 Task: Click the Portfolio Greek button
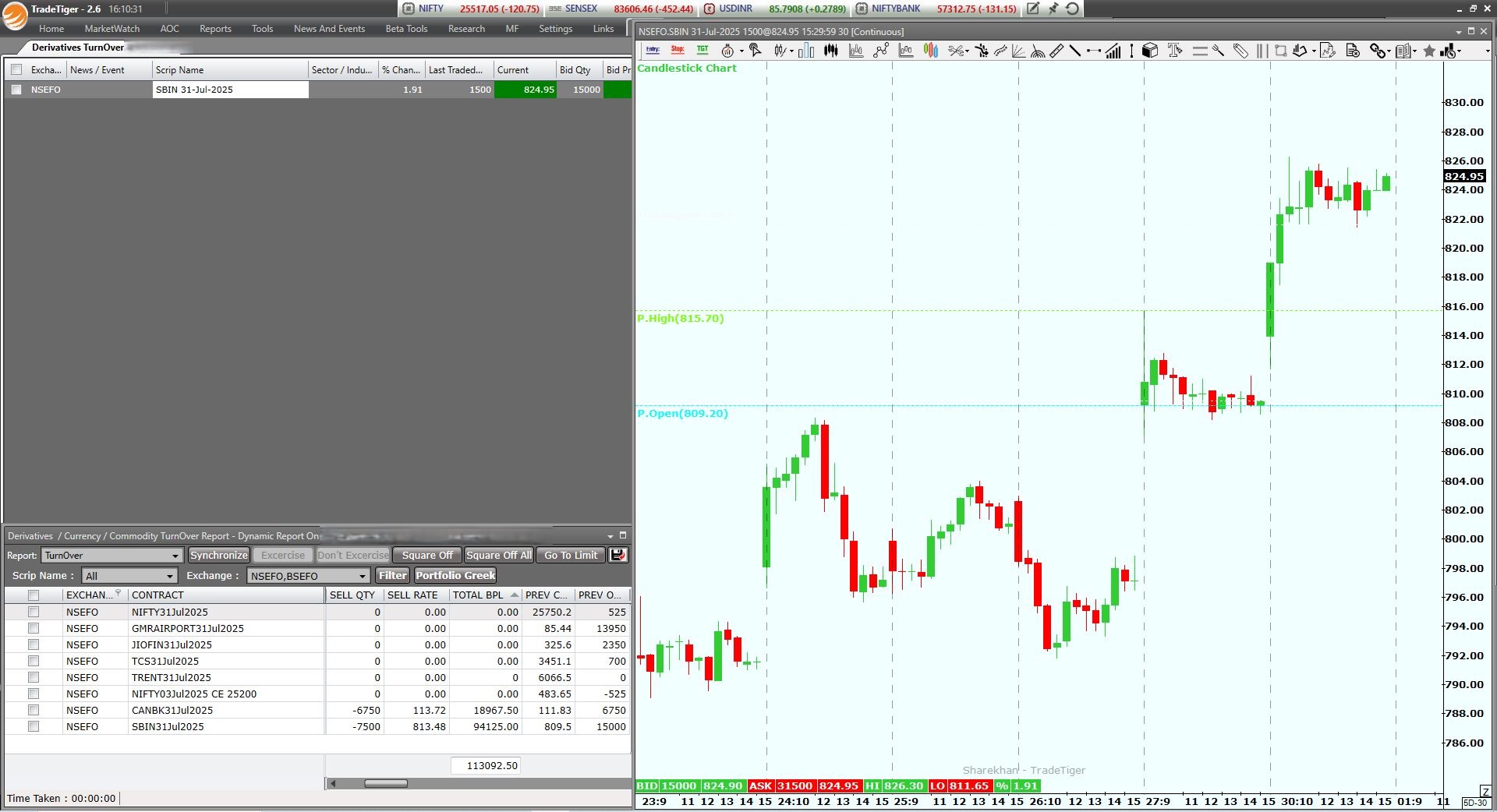click(455, 576)
